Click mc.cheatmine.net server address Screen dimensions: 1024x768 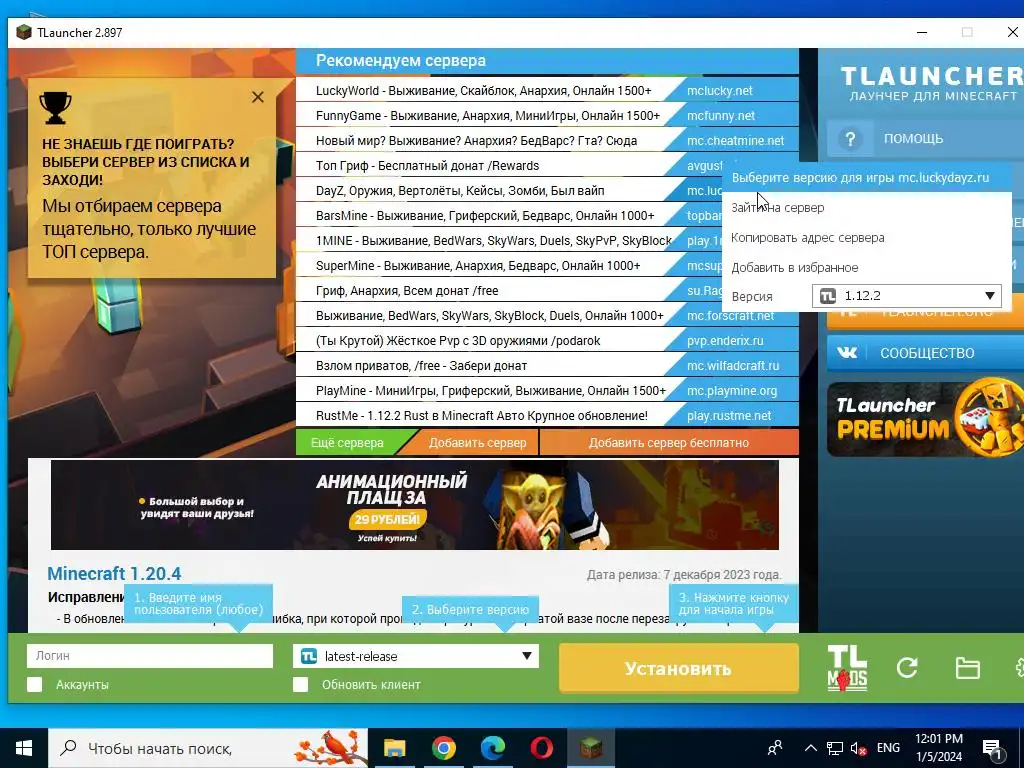735,140
